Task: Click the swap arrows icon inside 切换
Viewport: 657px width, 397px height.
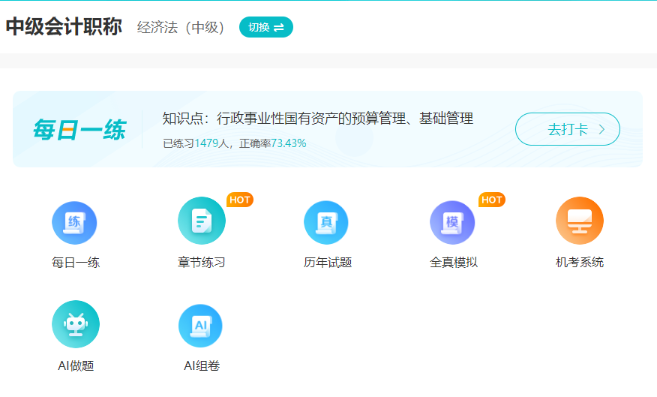Action: click(279, 28)
